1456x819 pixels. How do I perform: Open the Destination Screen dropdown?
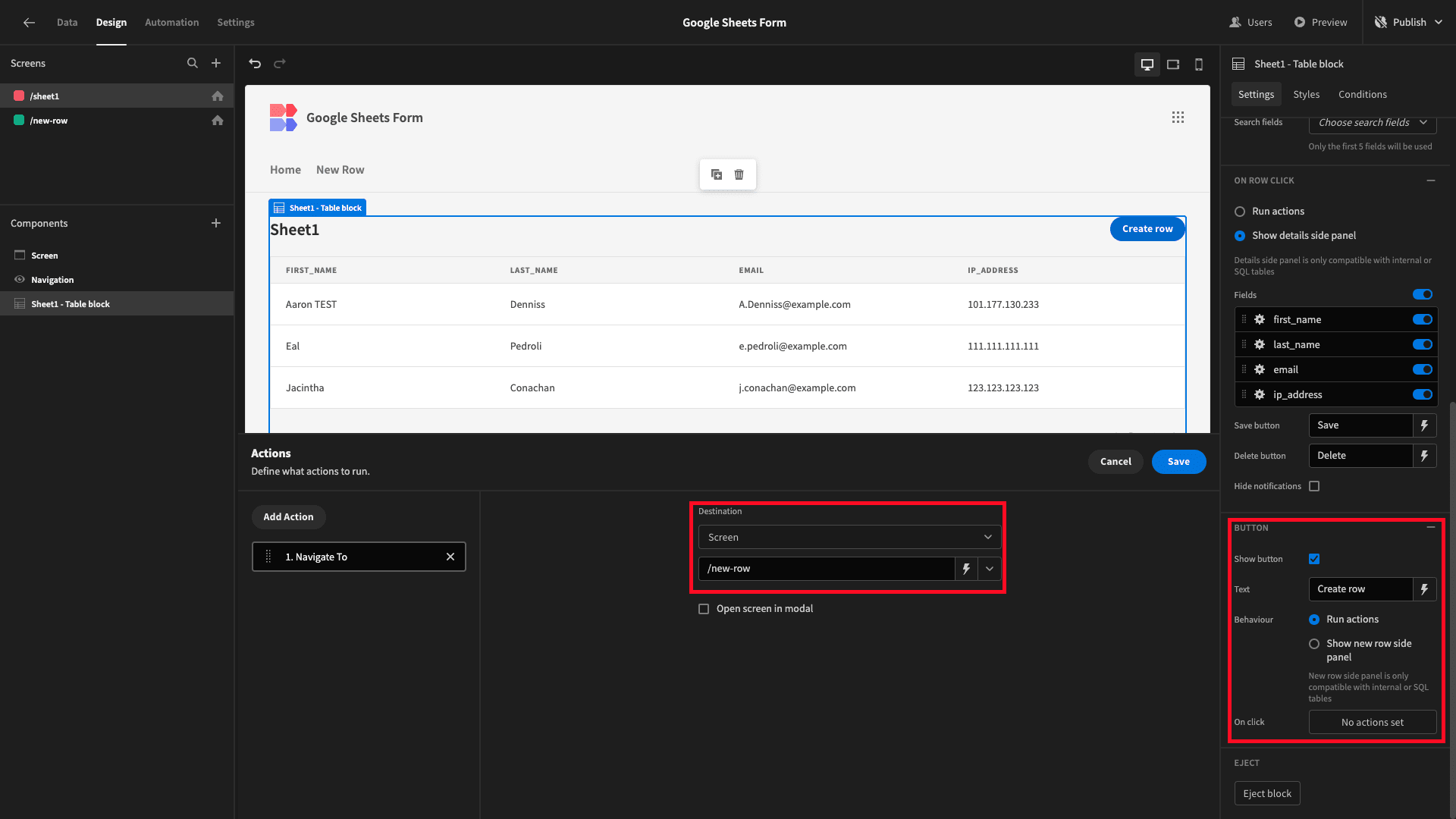pyautogui.click(x=848, y=537)
